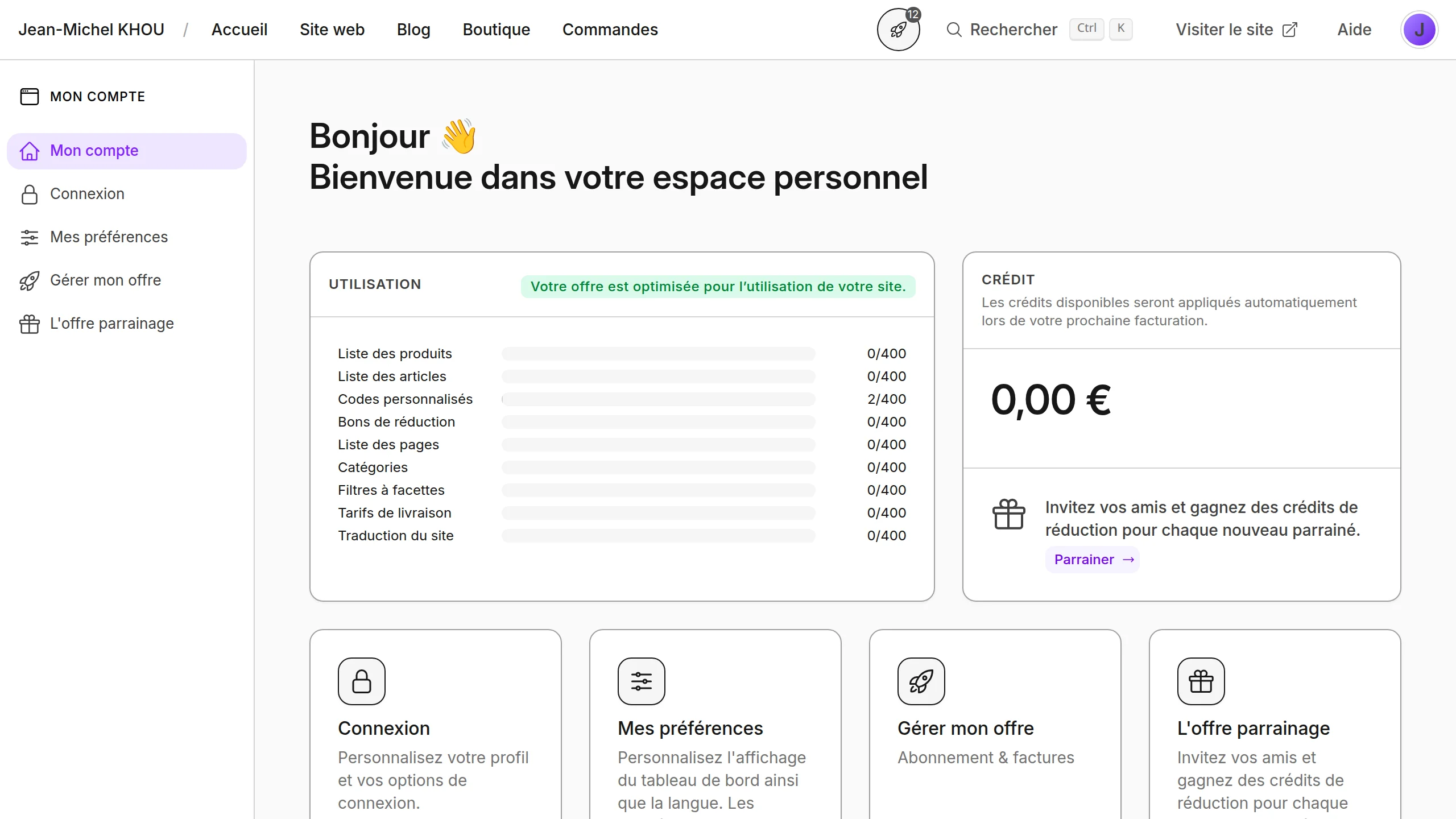This screenshot has width=1456, height=819.
Task: Go to the Commandes menu
Action: 610,30
